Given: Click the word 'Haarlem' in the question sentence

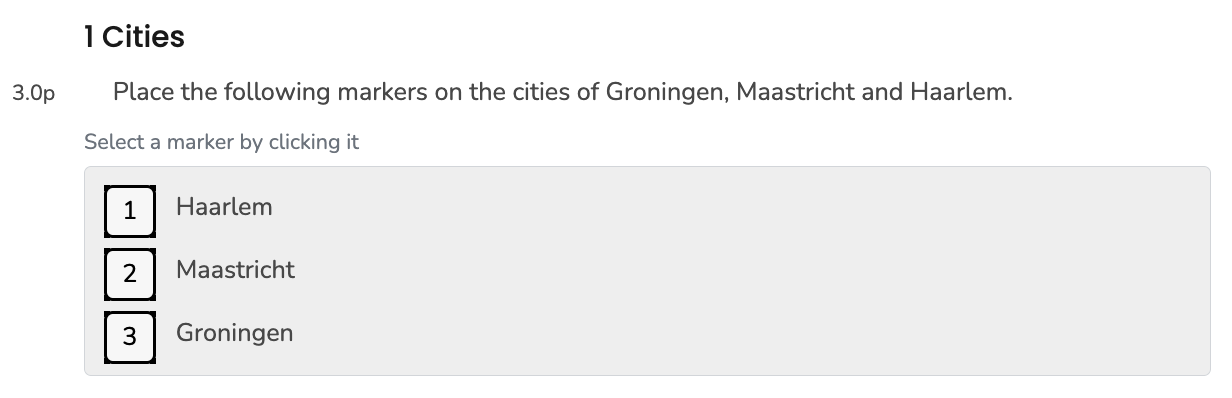Looking at the screenshot, I should pos(959,92).
